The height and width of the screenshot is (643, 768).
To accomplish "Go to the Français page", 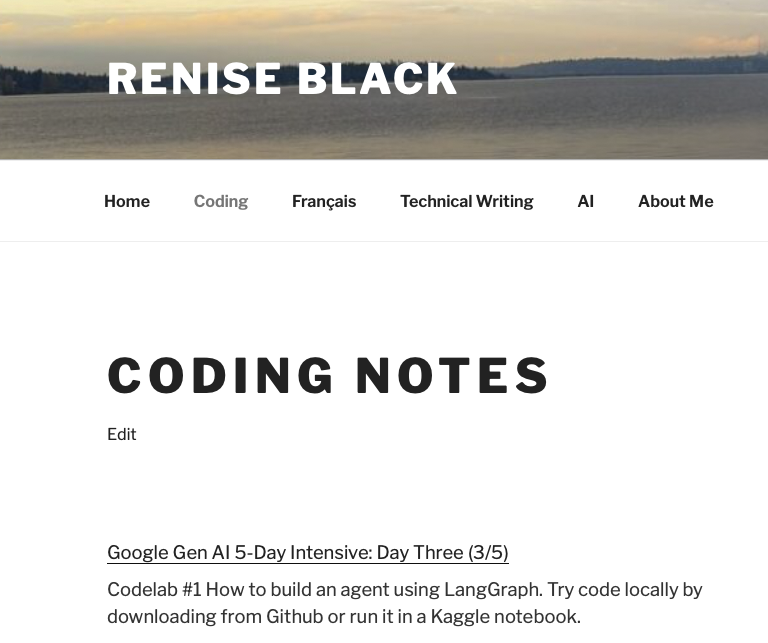I will click(x=324, y=201).
